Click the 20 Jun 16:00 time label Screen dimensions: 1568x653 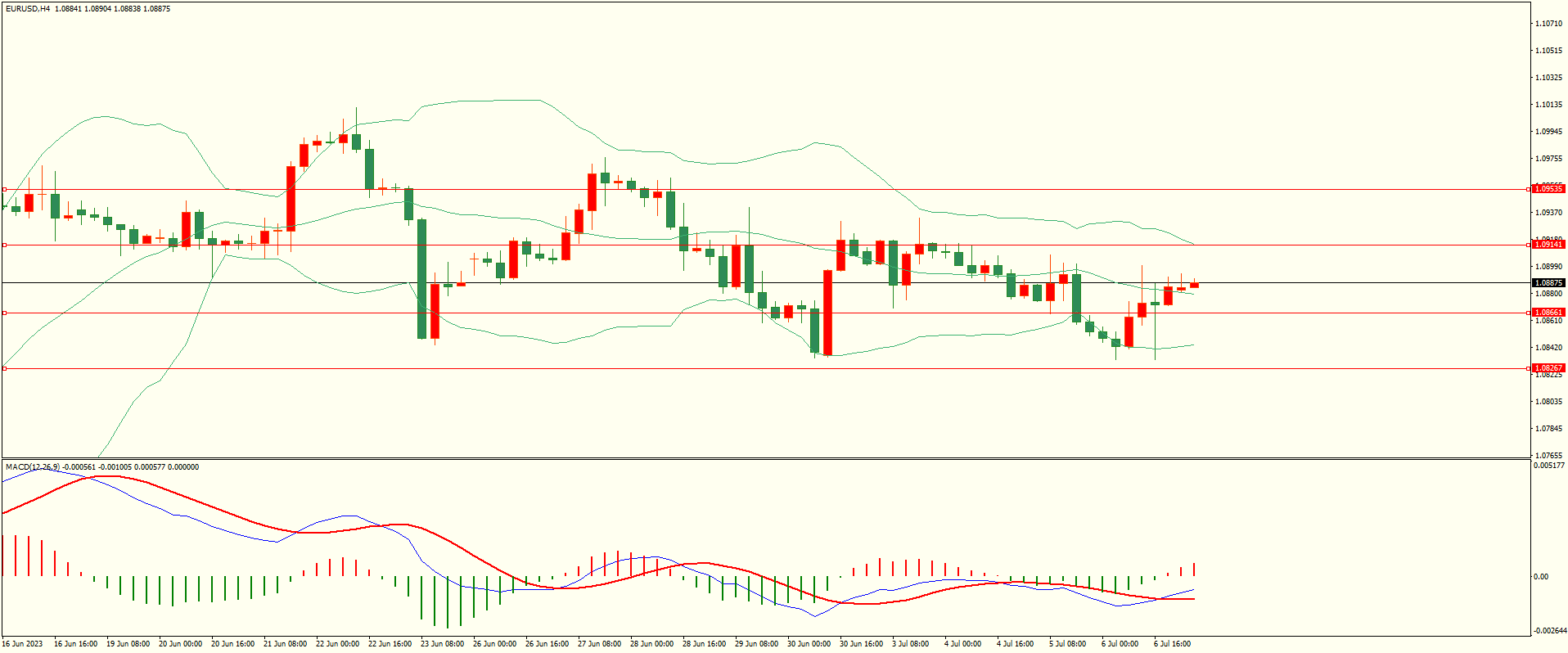tap(232, 644)
